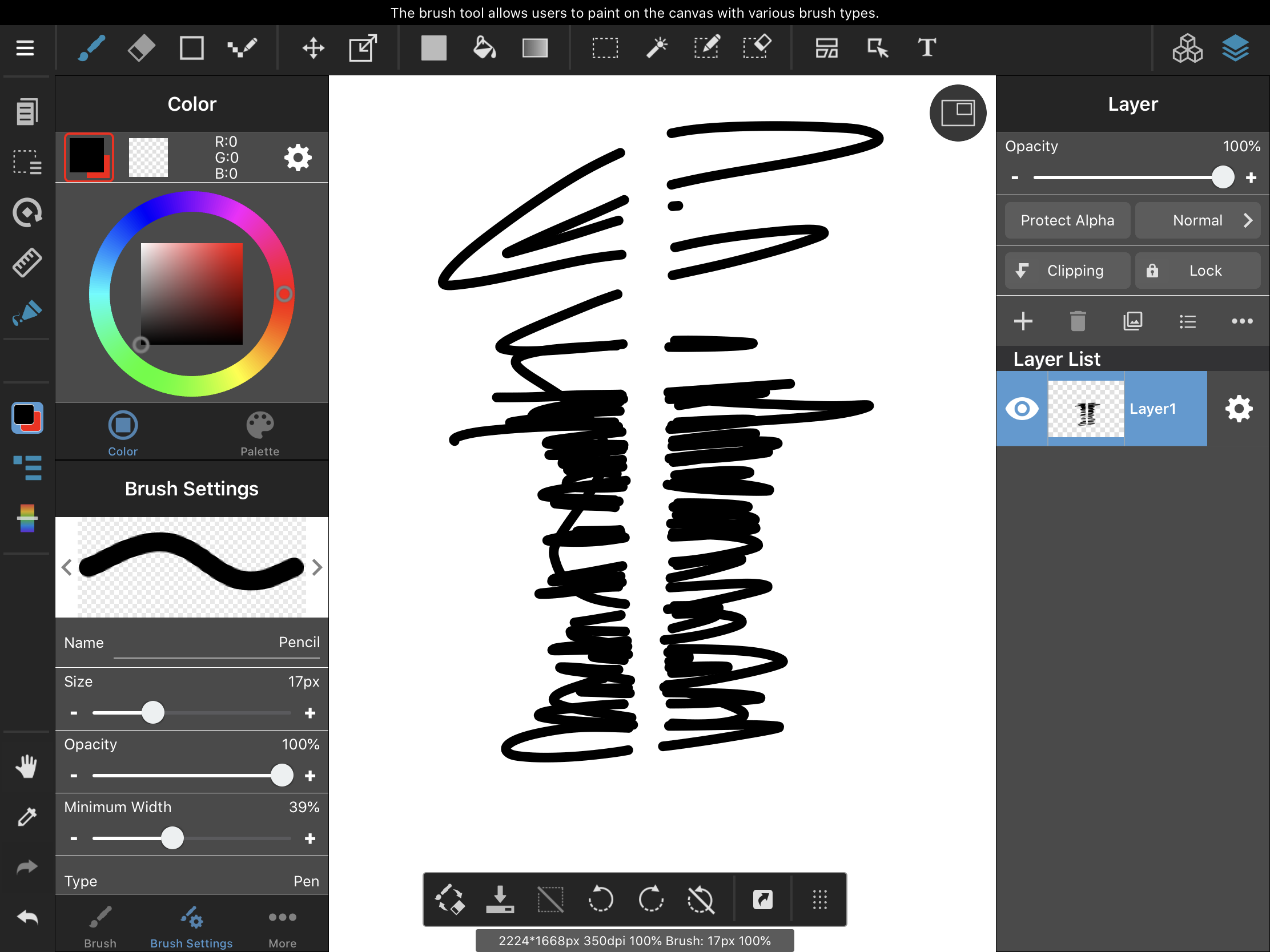Open the hamburger main menu
Image resolution: width=1270 pixels, height=952 pixels.
pos(25,47)
